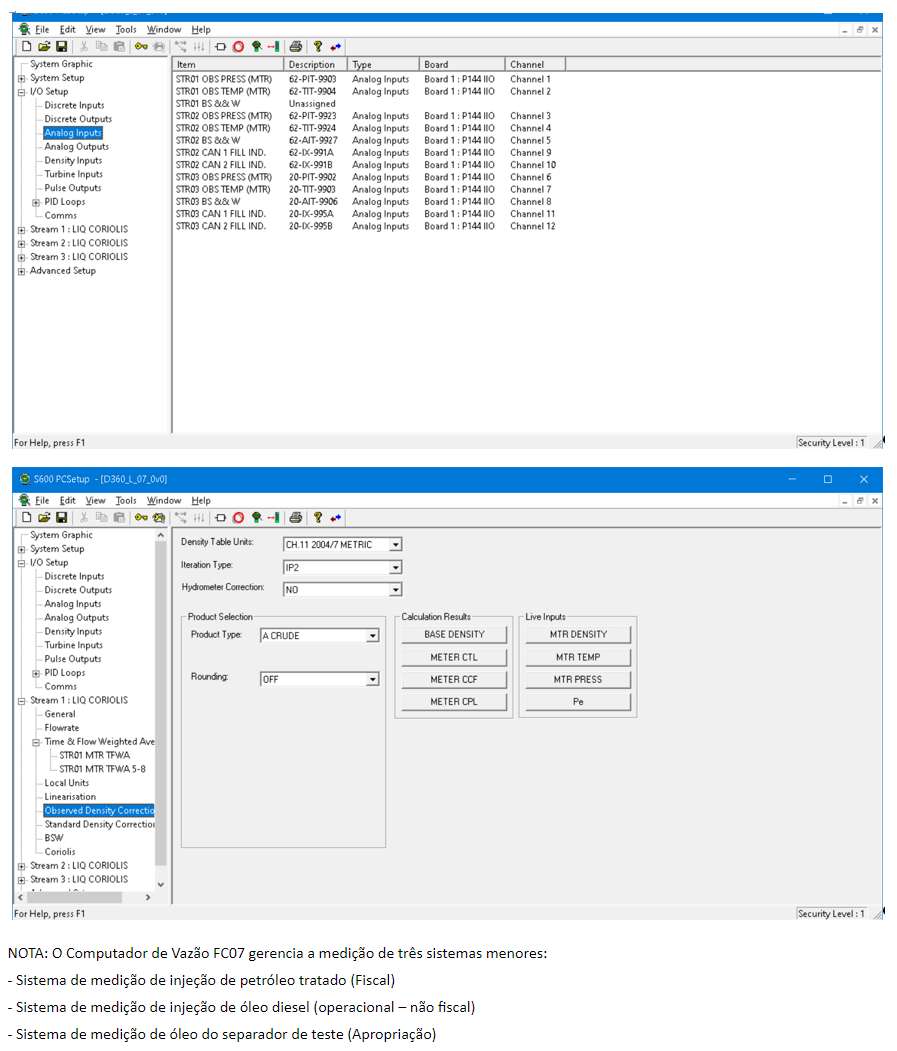Click yellow question mark help icon, Analog Inputs window
Image resolution: width=897 pixels, height=1051 pixels.
pos(318,47)
